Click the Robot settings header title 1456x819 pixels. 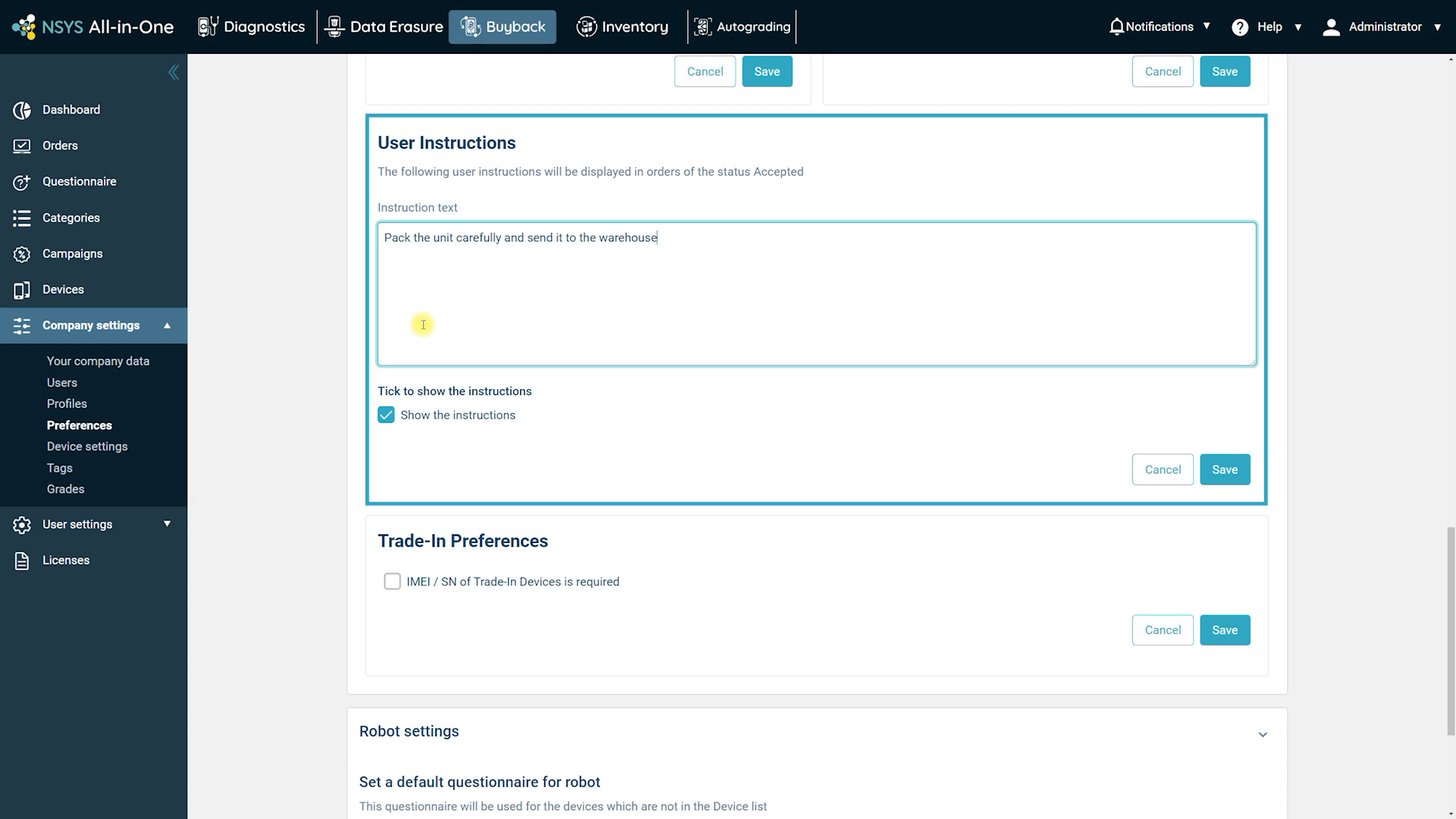pyautogui.click(x=409, y=731)
